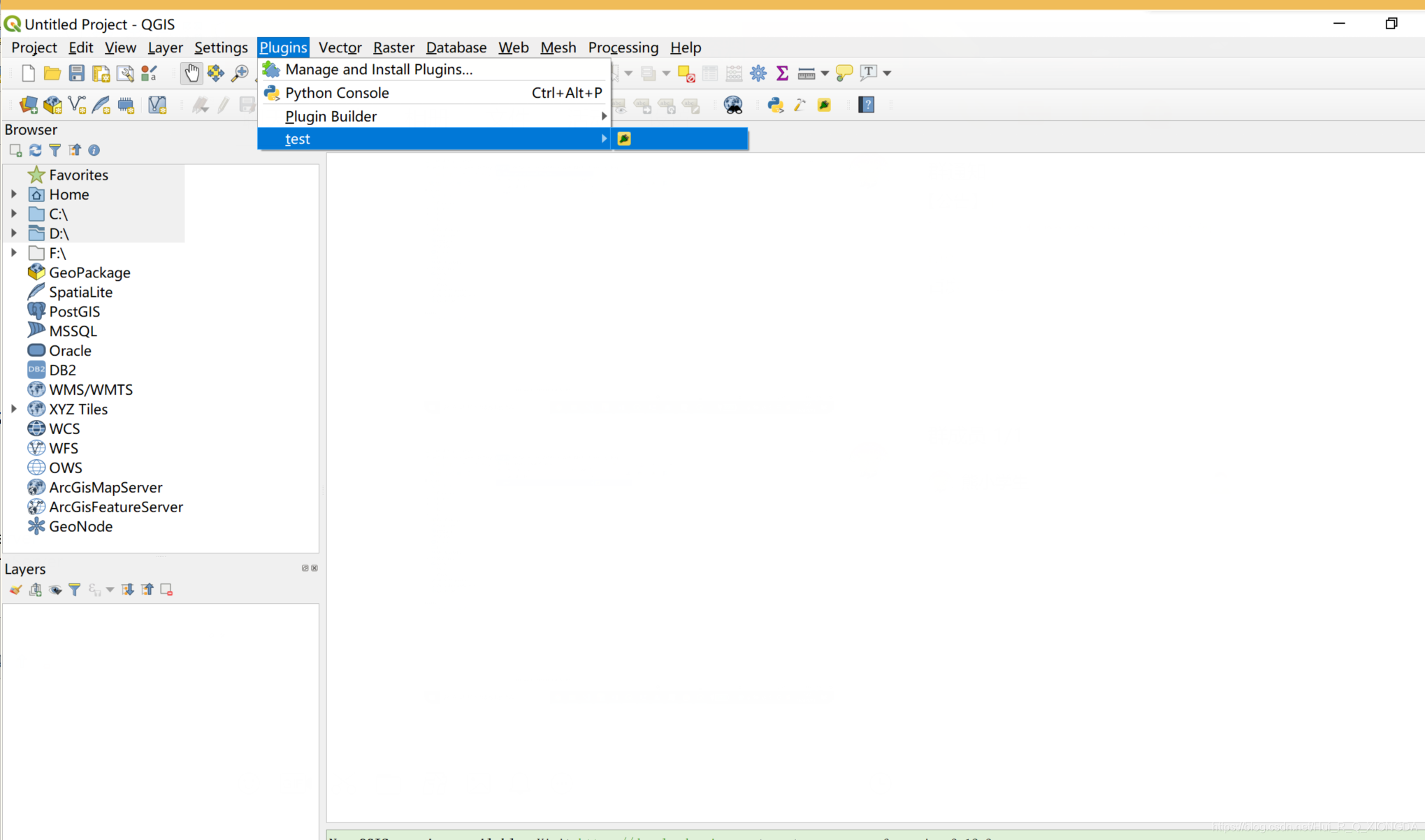Expand the D:\ drive node
This screenshot has height=840, width=1425.
(14, 233)
